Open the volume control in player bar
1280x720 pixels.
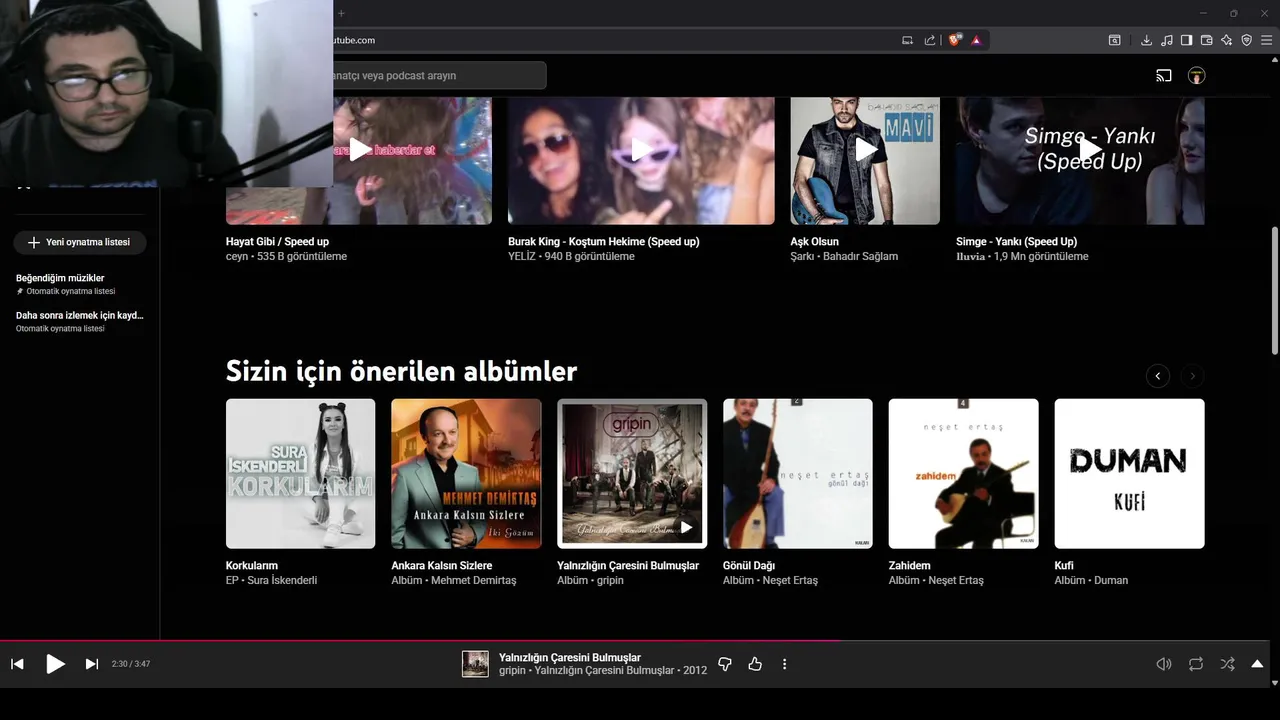pyautogui.click(x=1164, y=664)
